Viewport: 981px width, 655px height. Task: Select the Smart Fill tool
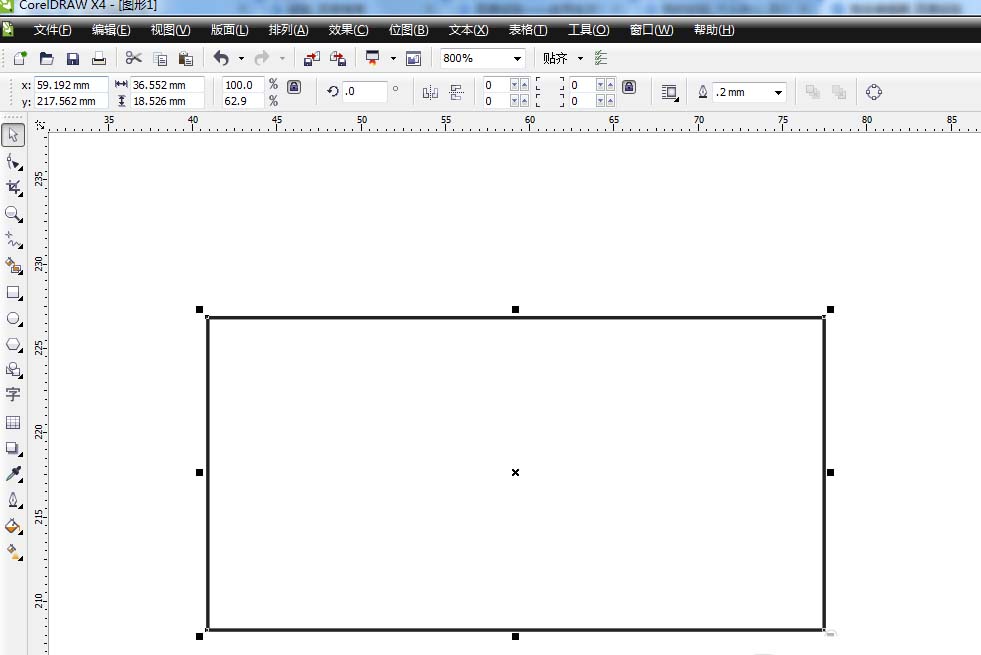(x=13, y=266)
